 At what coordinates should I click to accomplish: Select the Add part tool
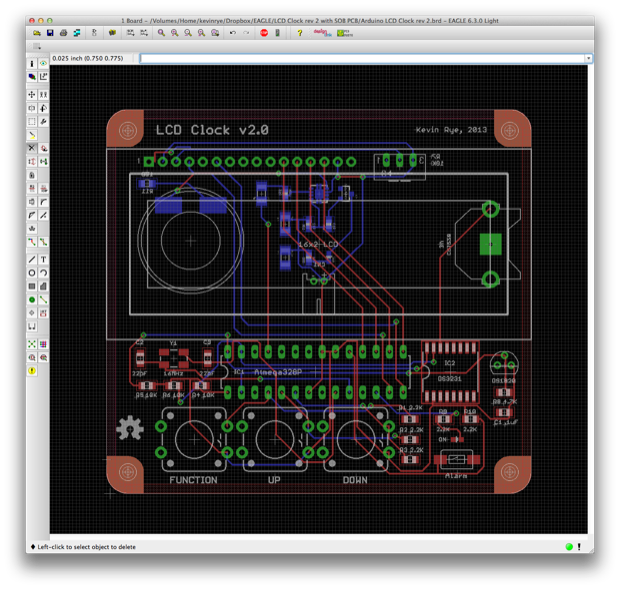coord(43,148)
